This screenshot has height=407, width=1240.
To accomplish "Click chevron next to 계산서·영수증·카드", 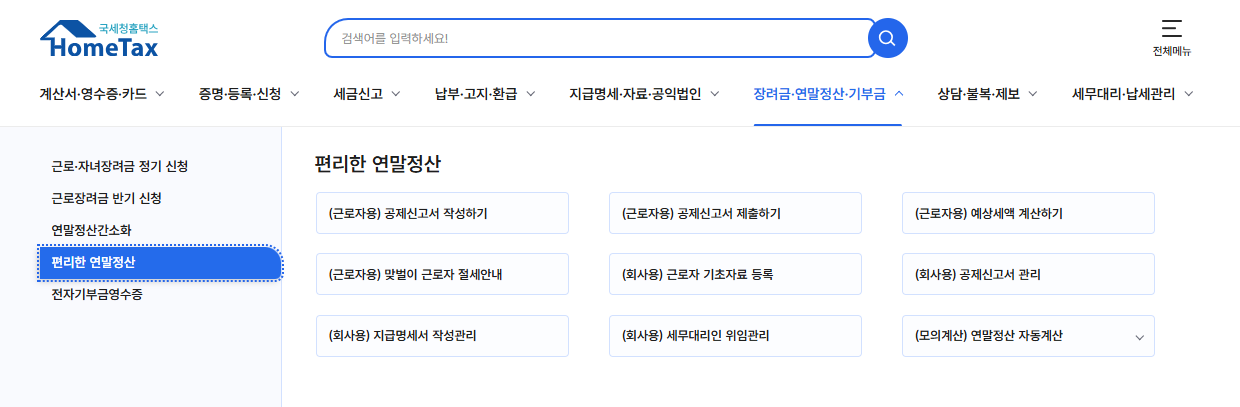I will click(x=160, y=94).
